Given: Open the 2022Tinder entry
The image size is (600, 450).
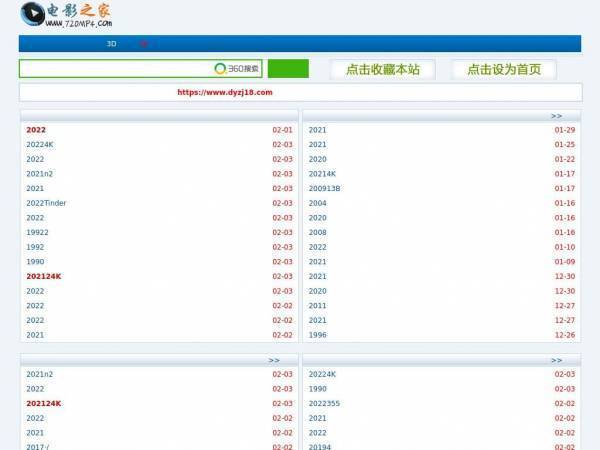Looking at the screenshot, I should (46, 203).
